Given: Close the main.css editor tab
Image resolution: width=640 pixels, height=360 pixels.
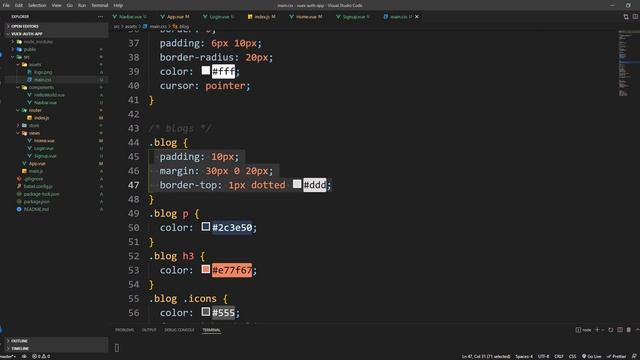Looking at the screenshot, I should pos(417,17).
